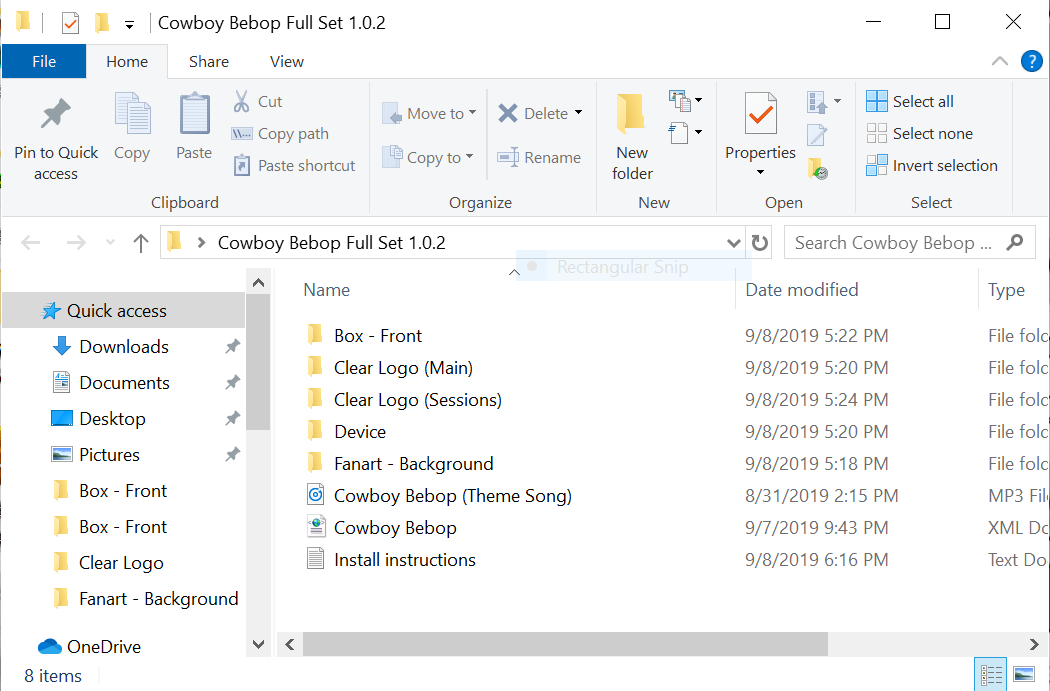Open the address bar history dropdown
The image size is (1050, 691).
click(733, 243)
